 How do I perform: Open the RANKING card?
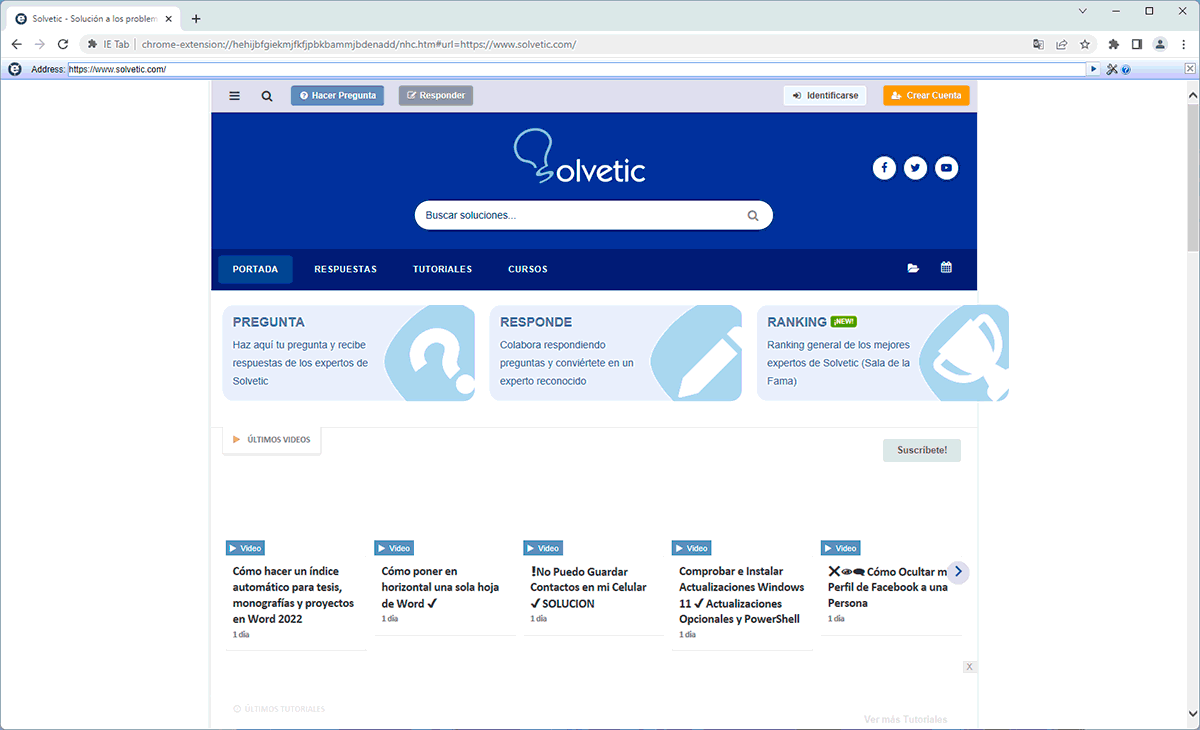click(x=883, y=353)
